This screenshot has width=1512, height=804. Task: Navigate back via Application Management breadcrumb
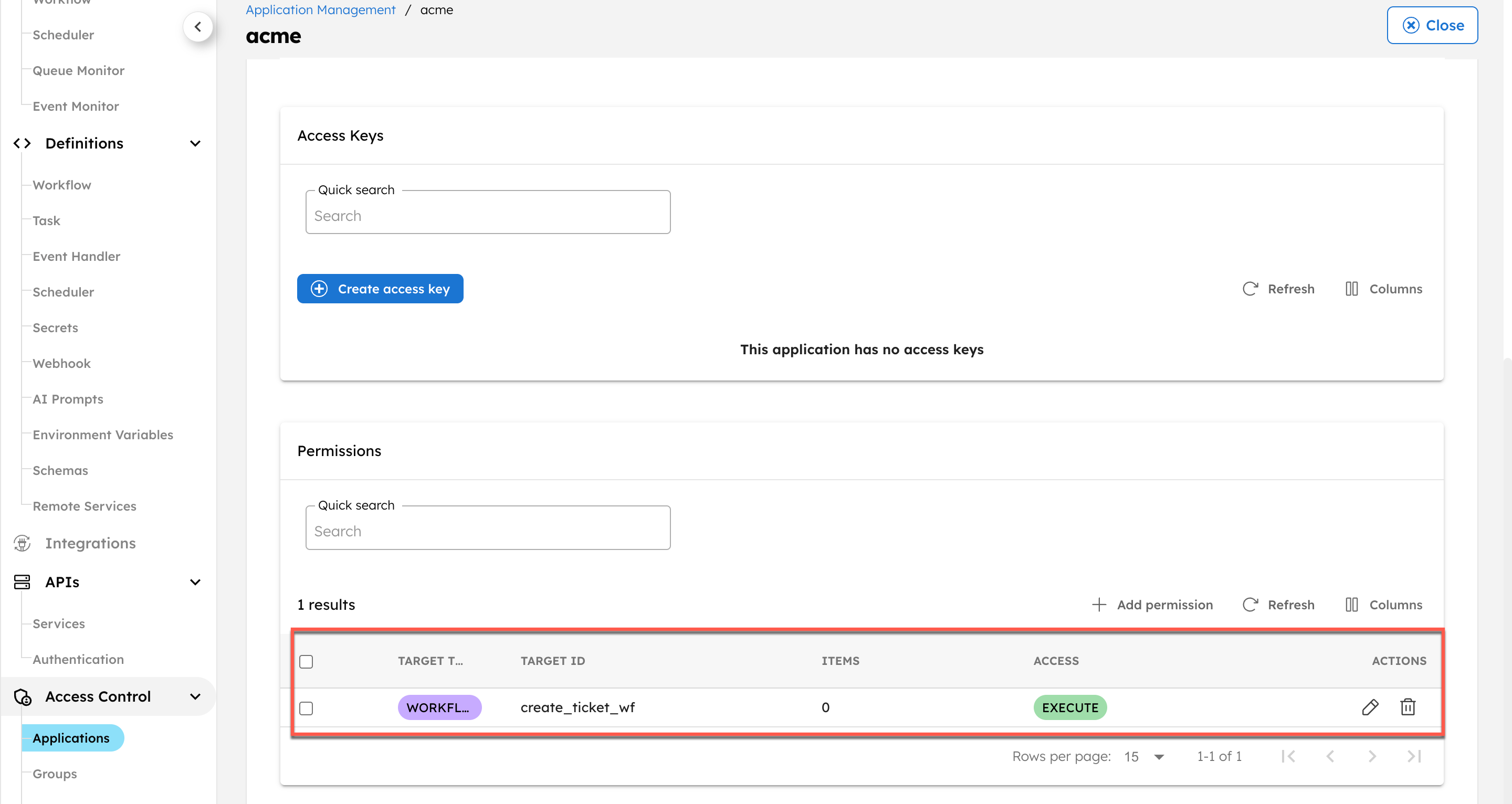click(320, 9)
